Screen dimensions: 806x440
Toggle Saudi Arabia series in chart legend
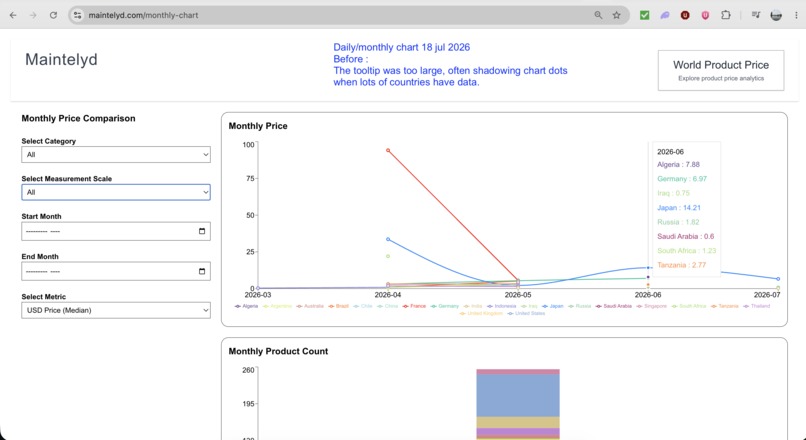pos(614,306)
